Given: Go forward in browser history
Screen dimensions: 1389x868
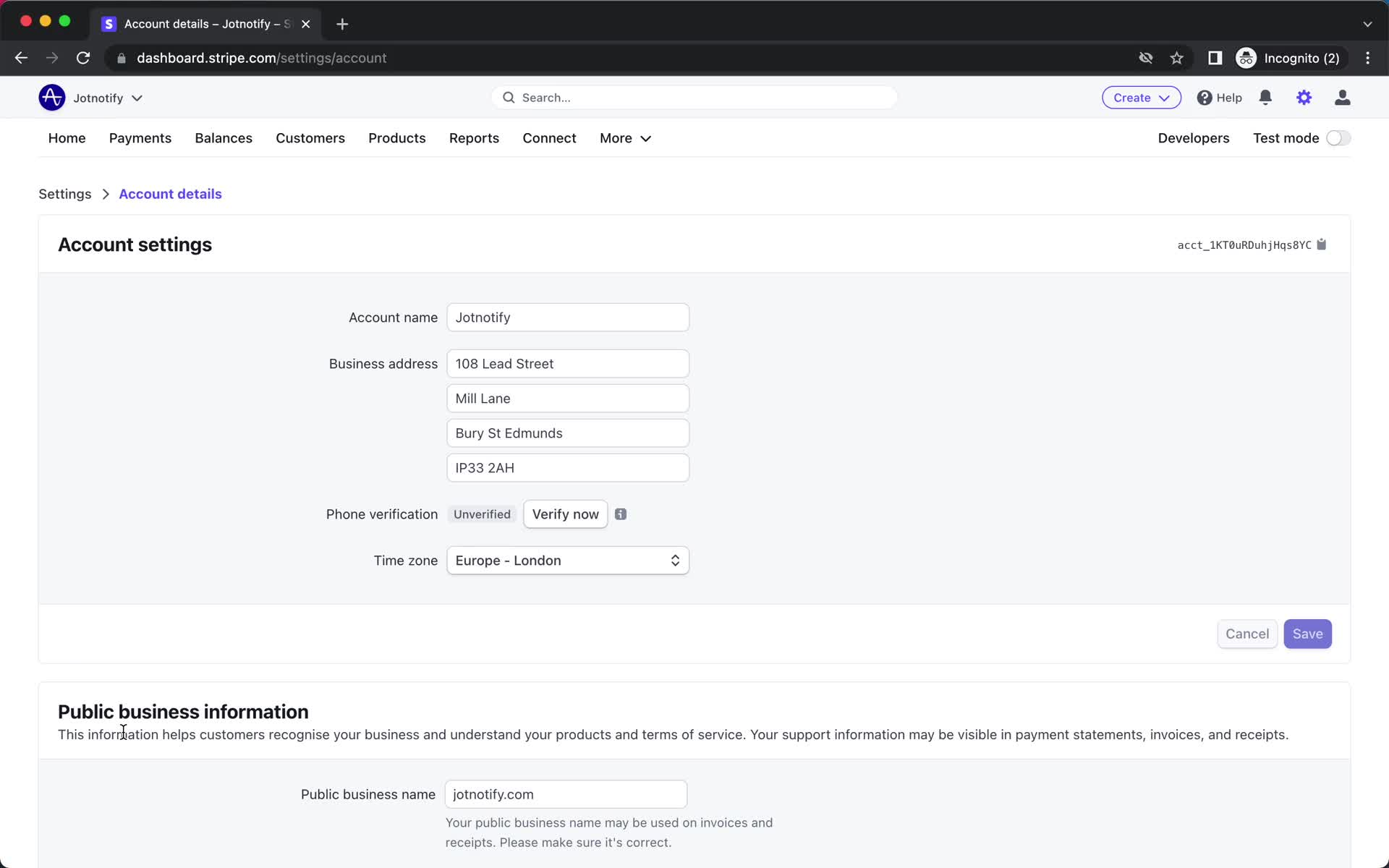Looking at the screenshot, I should click(x=52, y=58).
